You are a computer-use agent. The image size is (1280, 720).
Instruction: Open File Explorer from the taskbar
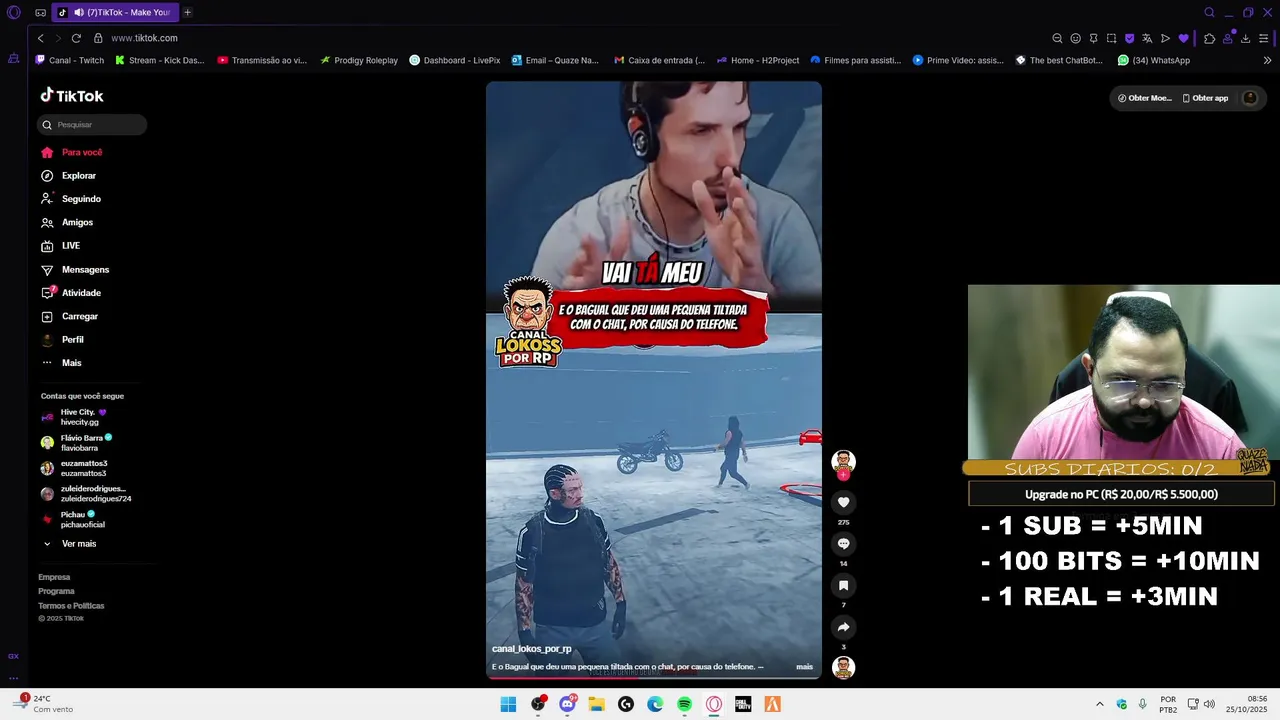pyautogui.click(x=596, y=704)
